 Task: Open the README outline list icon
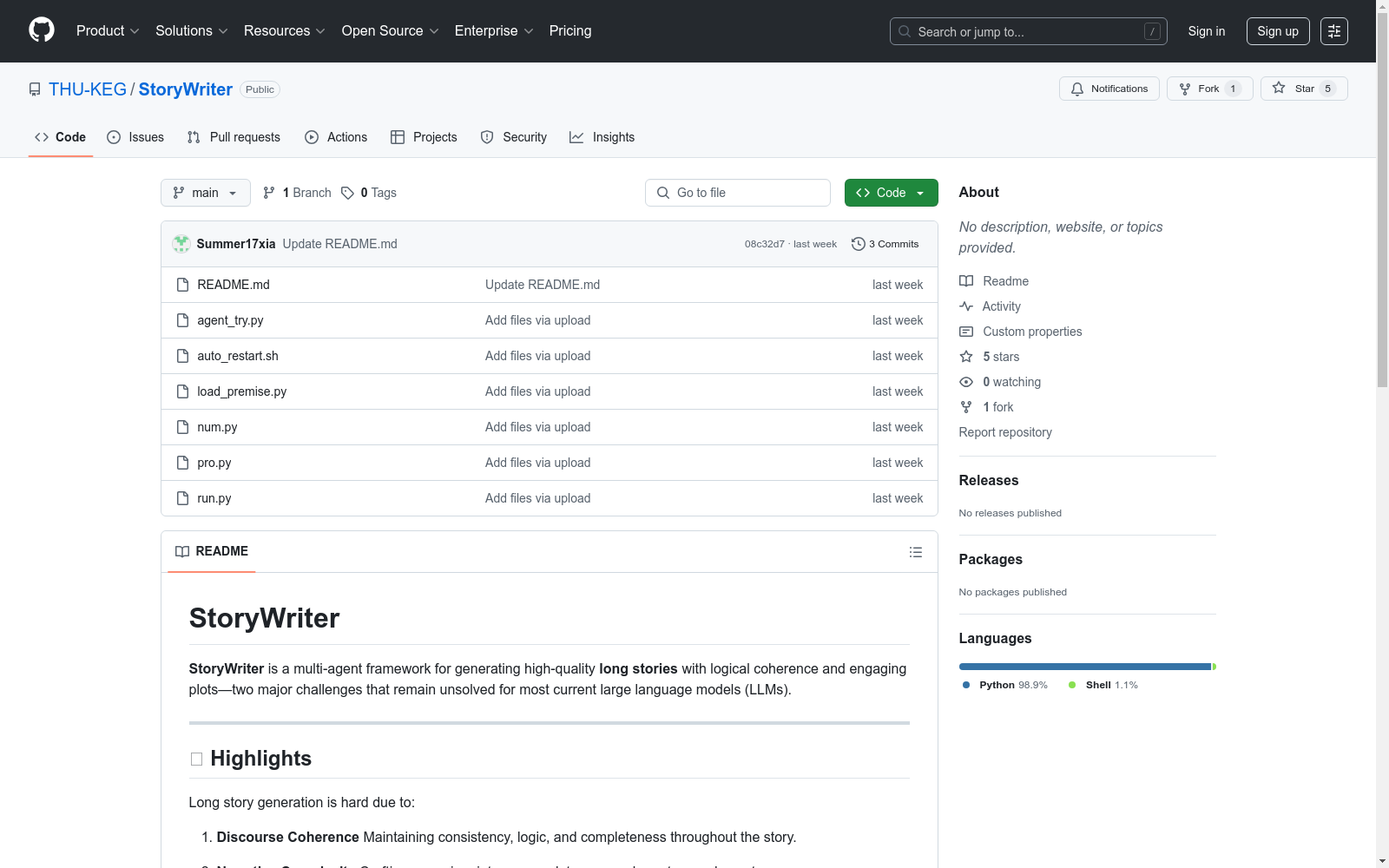[x=916, y=552]
